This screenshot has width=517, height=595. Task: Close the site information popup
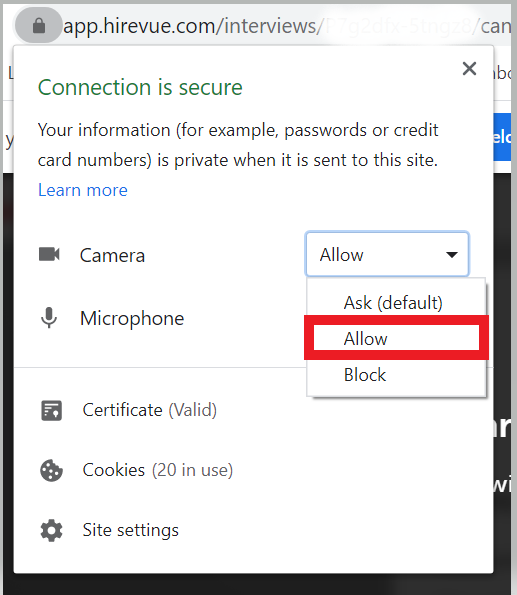pos(469,69)
